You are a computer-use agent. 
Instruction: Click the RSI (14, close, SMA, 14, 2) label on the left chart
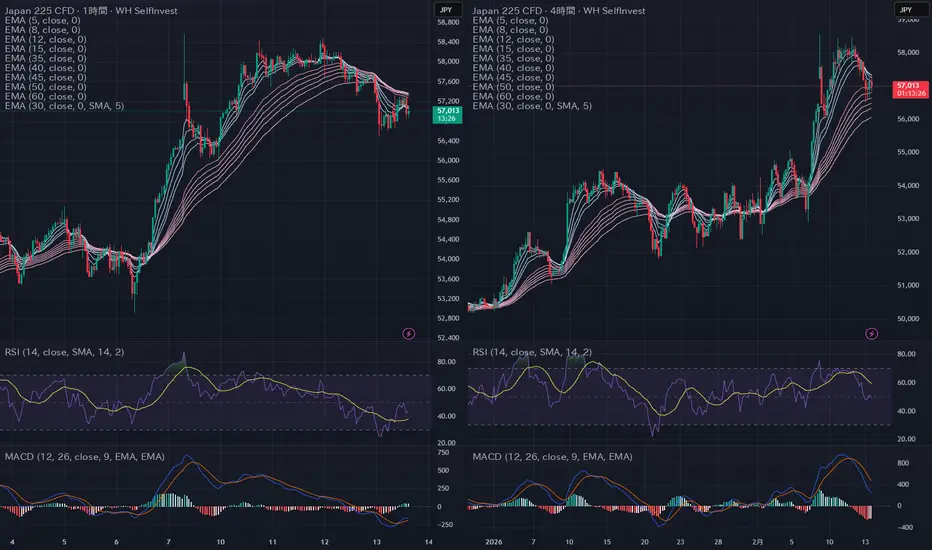click(x=62, y=352)
